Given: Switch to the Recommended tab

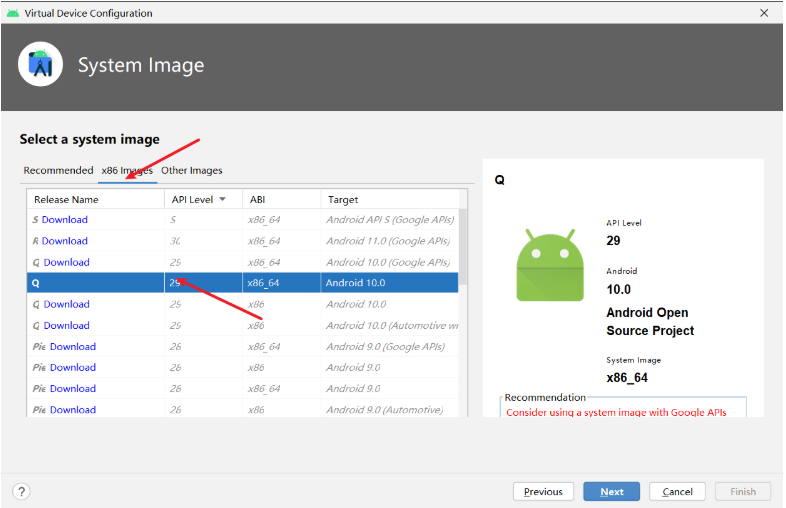Looking at the screenshot, I should [x=58, y=171].
